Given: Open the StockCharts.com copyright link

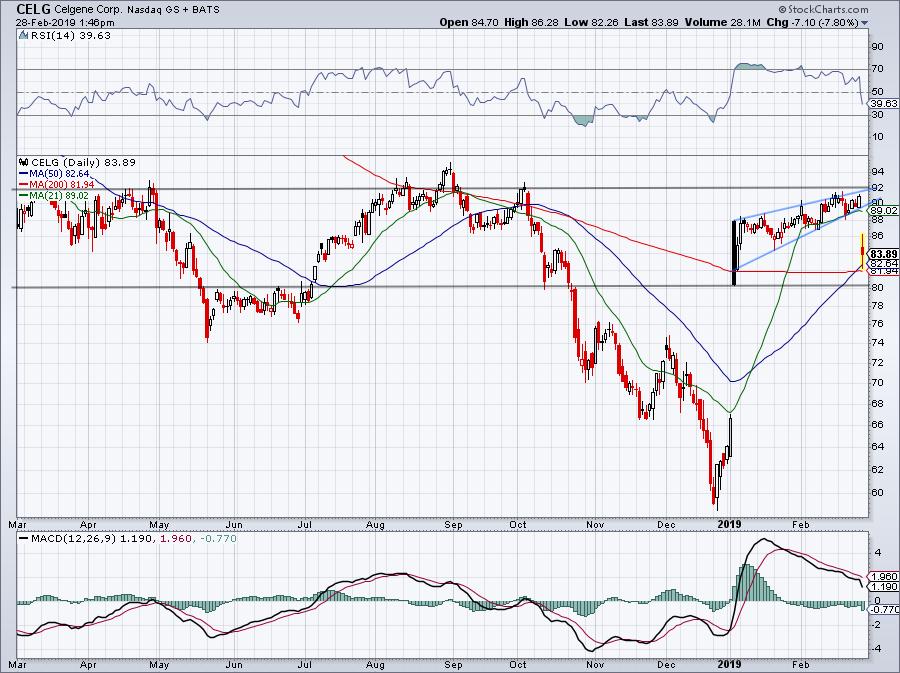Looking at the screenshot, I should tap(823, 9).
